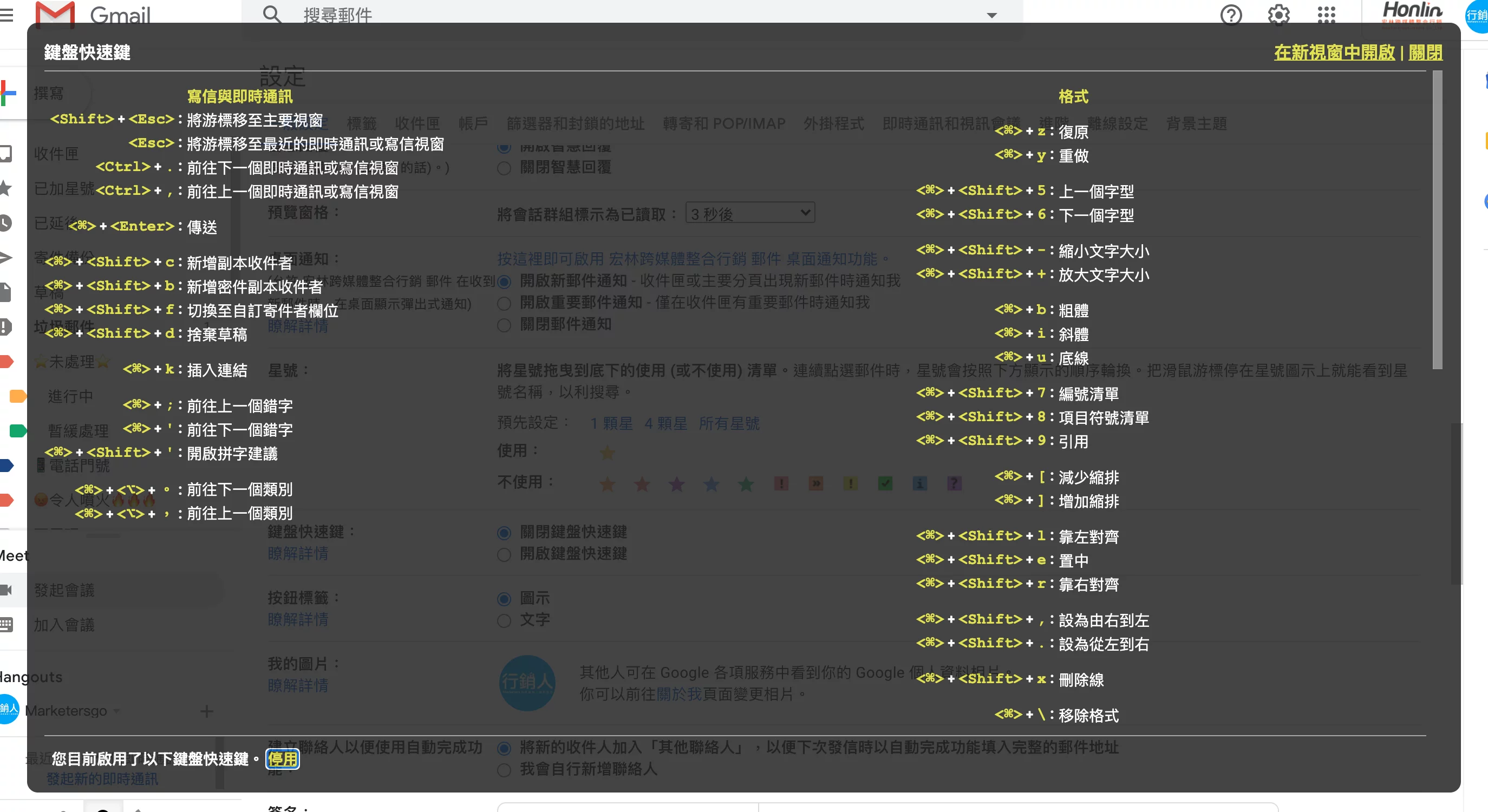Open the main menu hamburger icon
The image size is (1488, 812).
tap(7, 15)
